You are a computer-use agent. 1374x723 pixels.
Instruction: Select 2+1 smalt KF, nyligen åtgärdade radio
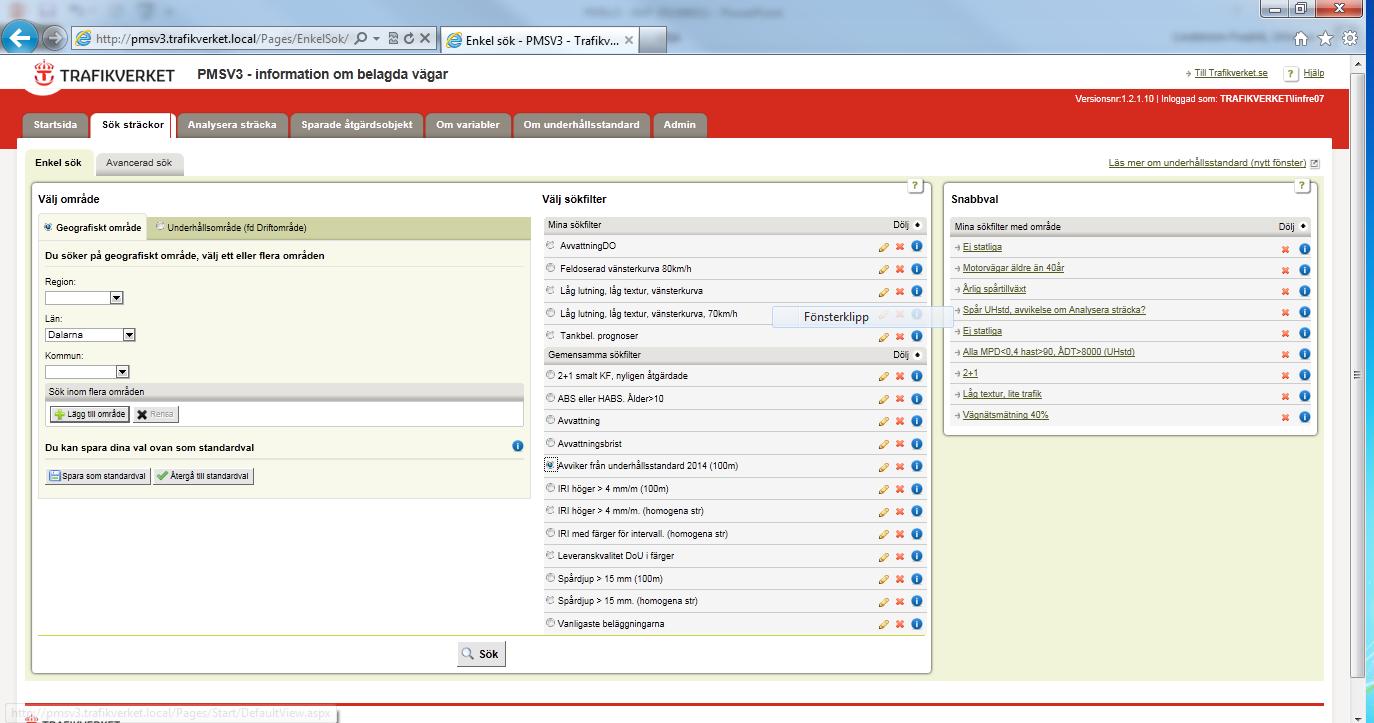tap(550, 375)
